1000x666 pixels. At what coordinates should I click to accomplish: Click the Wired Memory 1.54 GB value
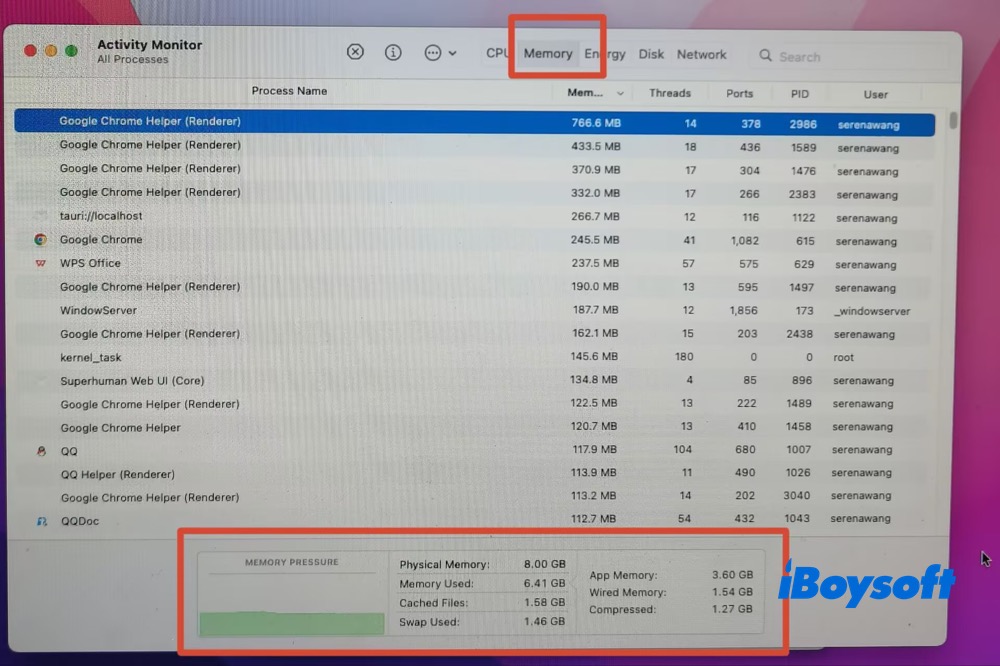pos(732,592)
